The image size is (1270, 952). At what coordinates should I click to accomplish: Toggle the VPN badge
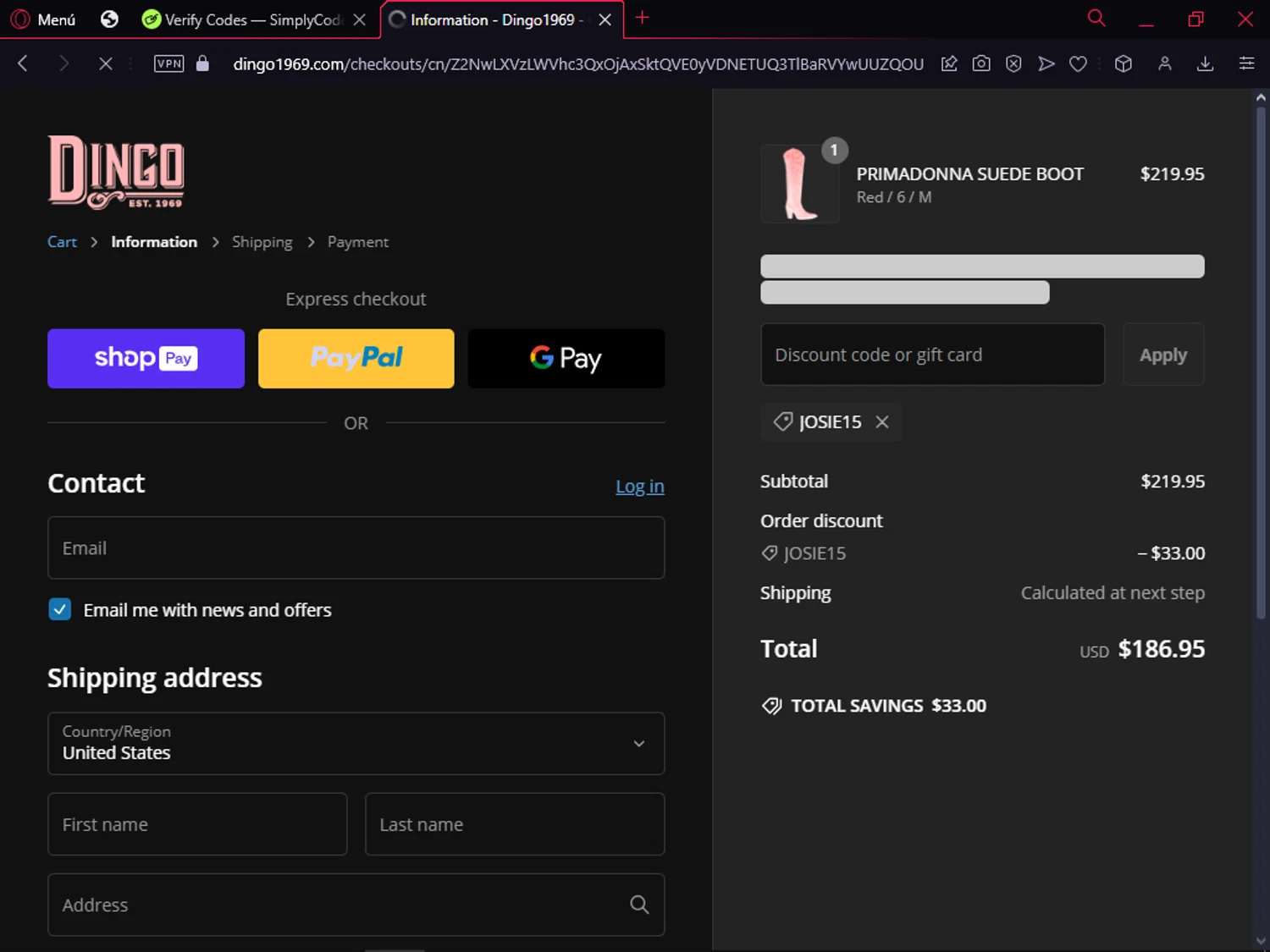(168, 63)
